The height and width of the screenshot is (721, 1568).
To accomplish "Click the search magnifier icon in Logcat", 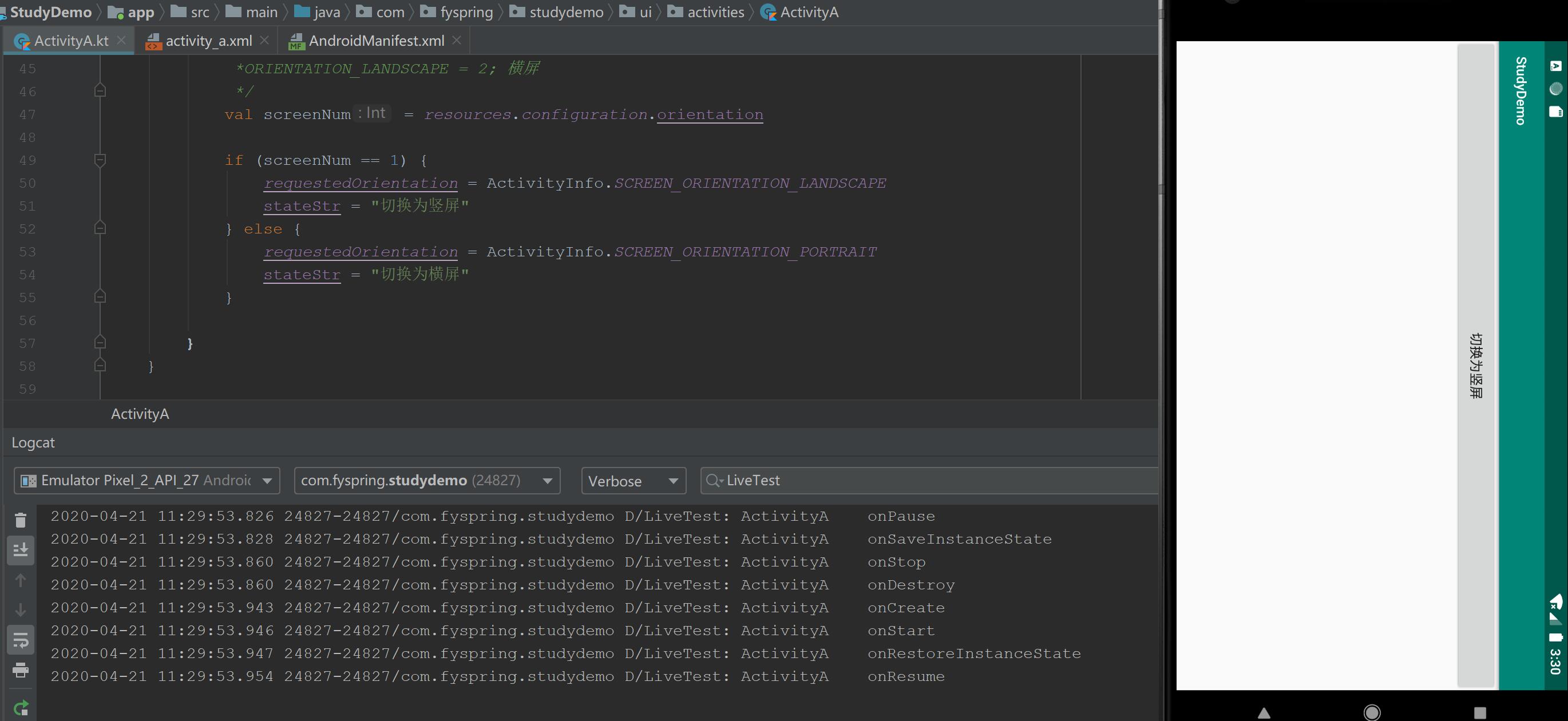I will 714,481.
